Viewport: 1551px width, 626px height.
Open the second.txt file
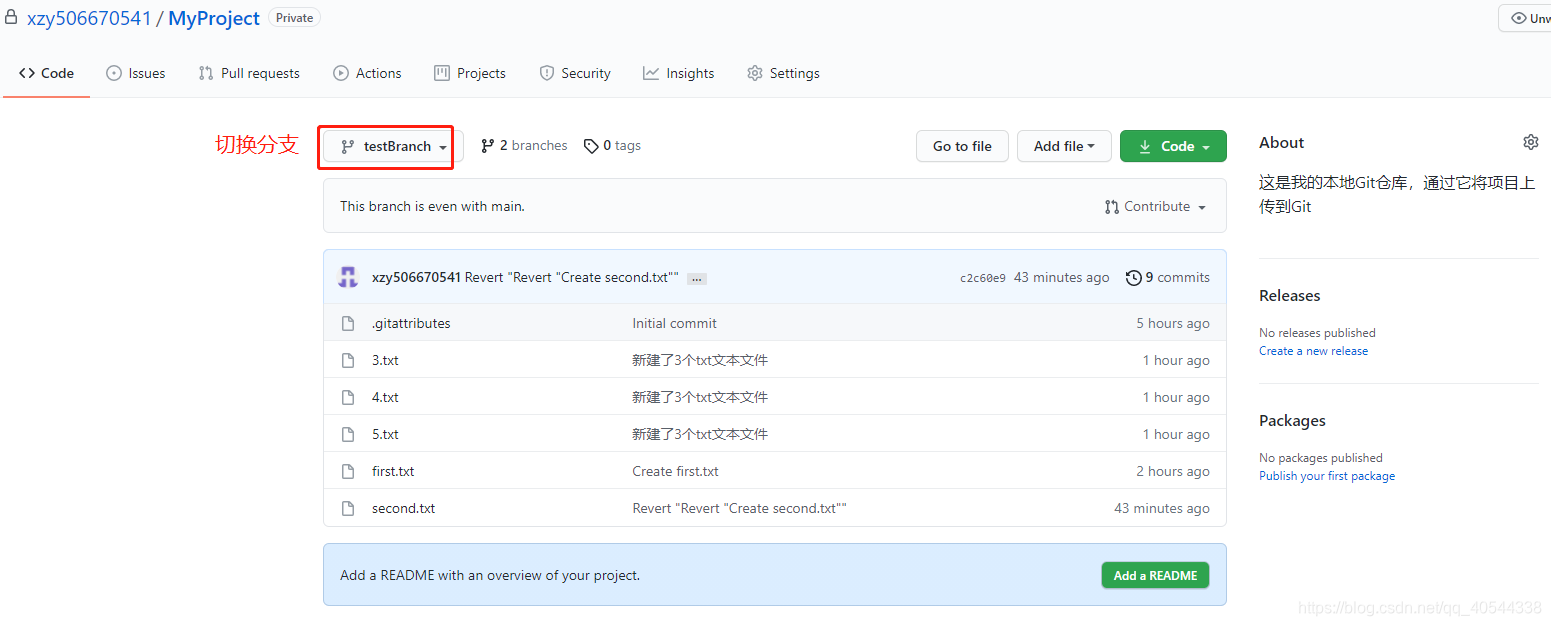coord(403,508)
